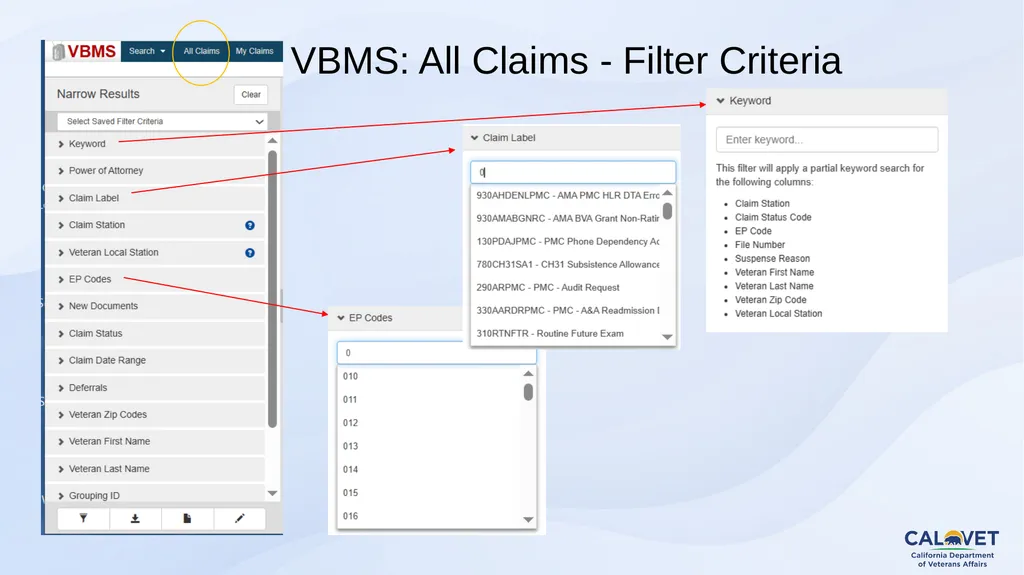Select 930AMABGNRC - AMA BVA Grant option
Image resolution: width=1024 pixels, height=575 pixels.
click(x=568, y=218)
